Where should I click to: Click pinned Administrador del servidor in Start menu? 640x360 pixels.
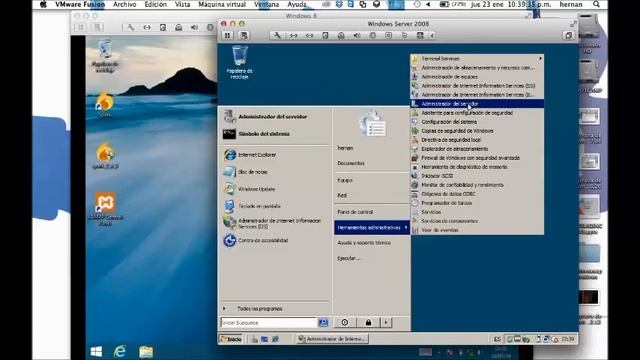click(276, 117)
